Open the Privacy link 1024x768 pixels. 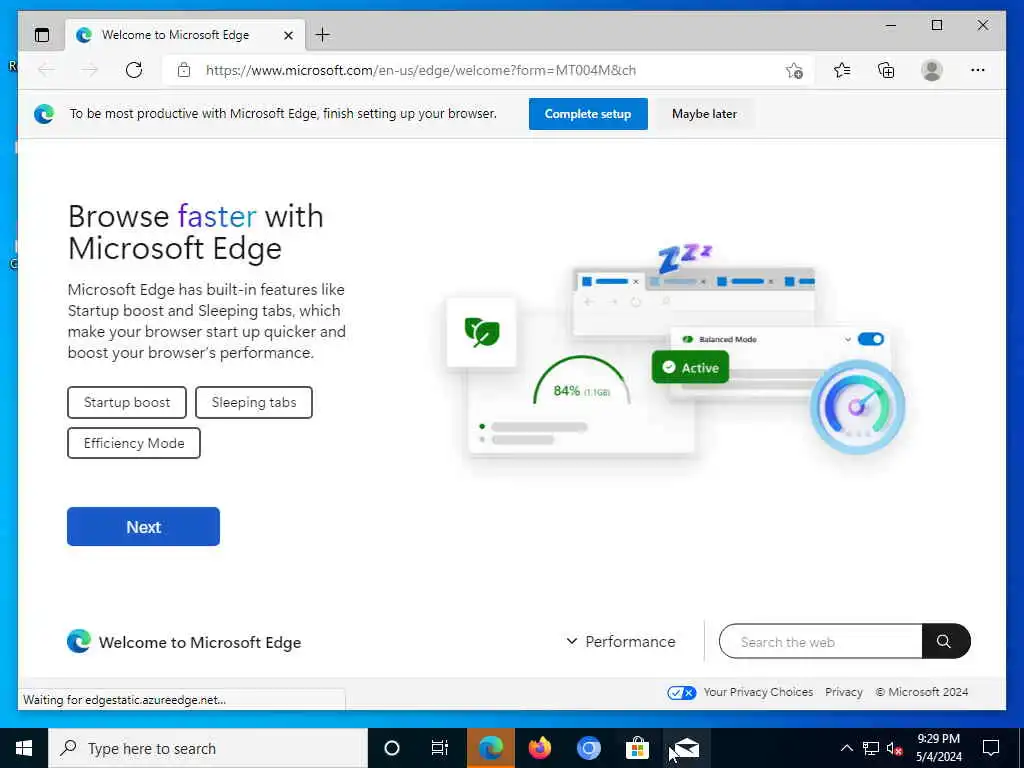(x=844, y=692)
